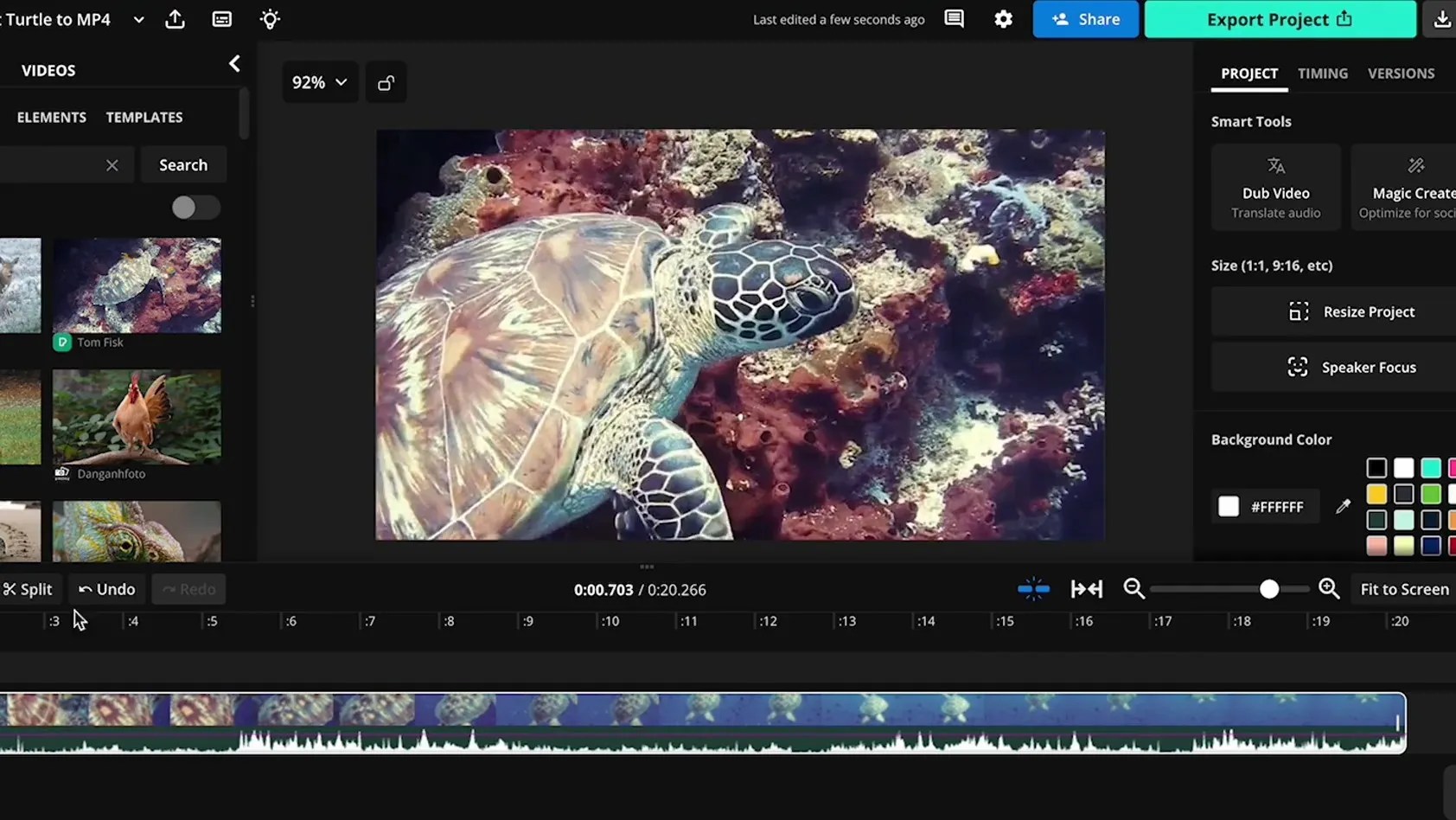Click the eyedropper to pick a background color
This screenshot has width=1456, height=820.
pos(1343,506)
